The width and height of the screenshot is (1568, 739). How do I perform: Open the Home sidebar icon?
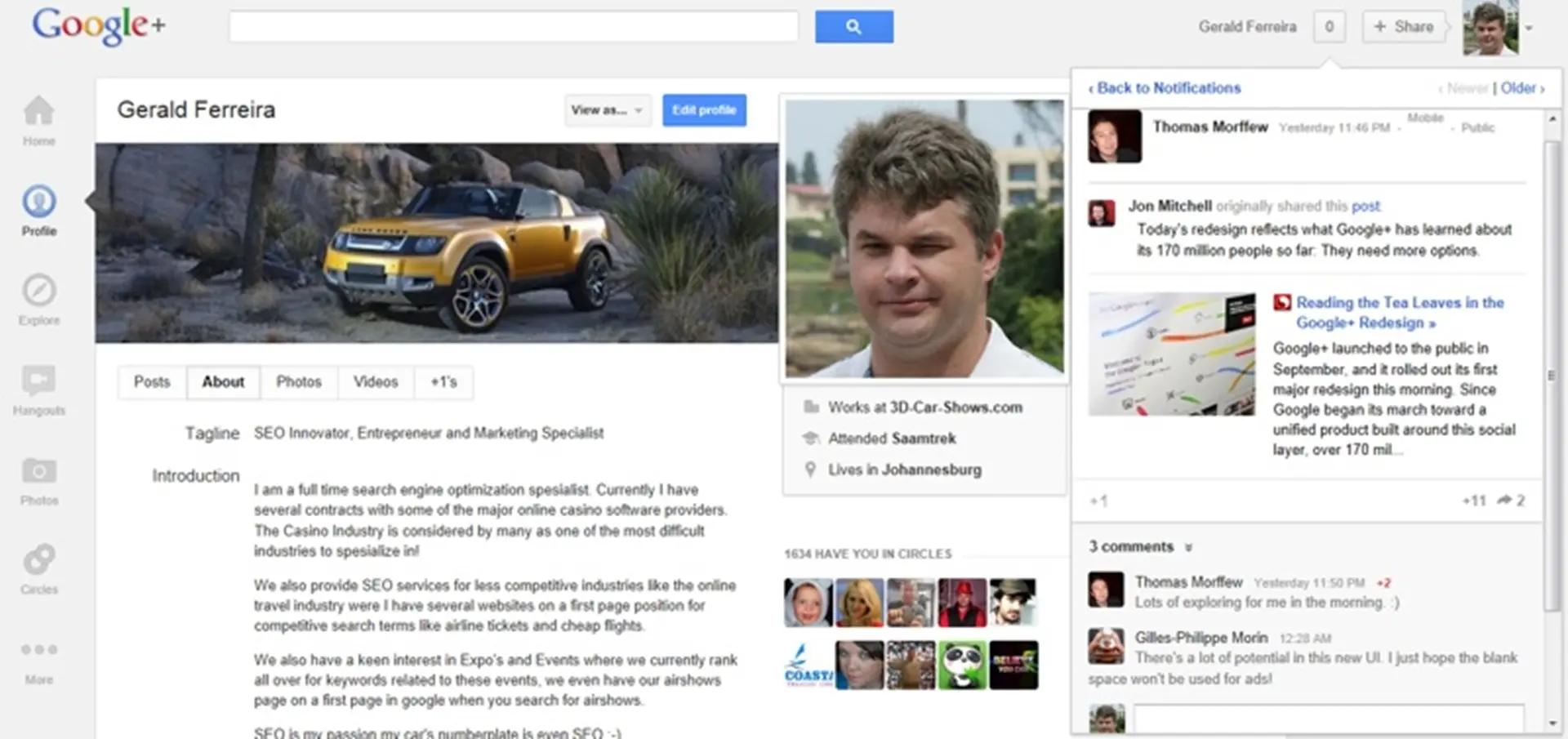pos(38,112)
